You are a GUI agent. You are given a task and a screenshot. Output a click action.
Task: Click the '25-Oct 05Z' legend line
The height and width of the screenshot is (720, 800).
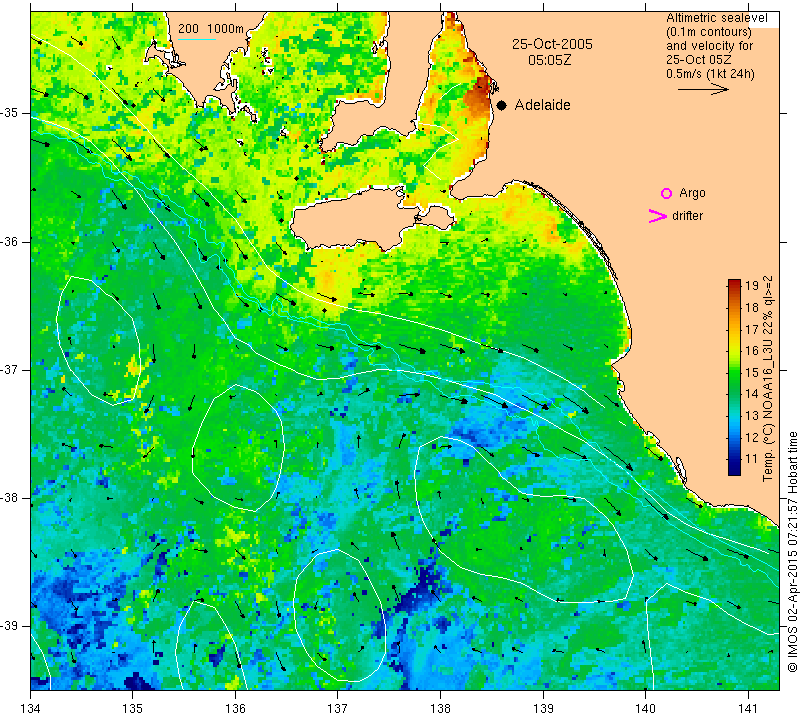click(698, 60)
